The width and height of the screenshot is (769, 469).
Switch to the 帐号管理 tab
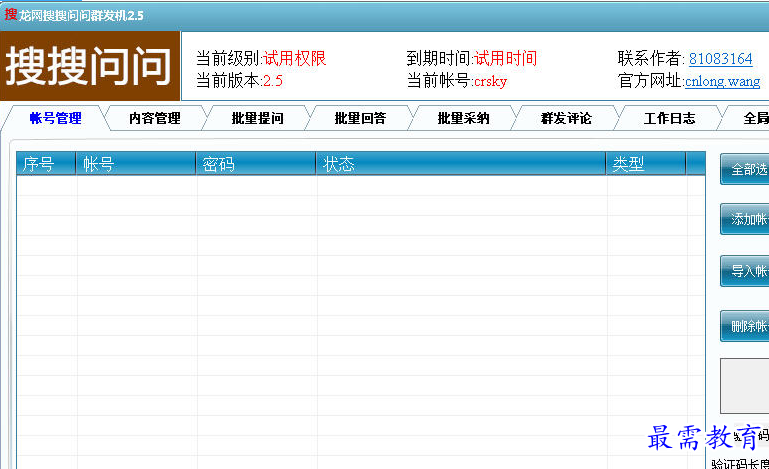[x=55, y=118]
